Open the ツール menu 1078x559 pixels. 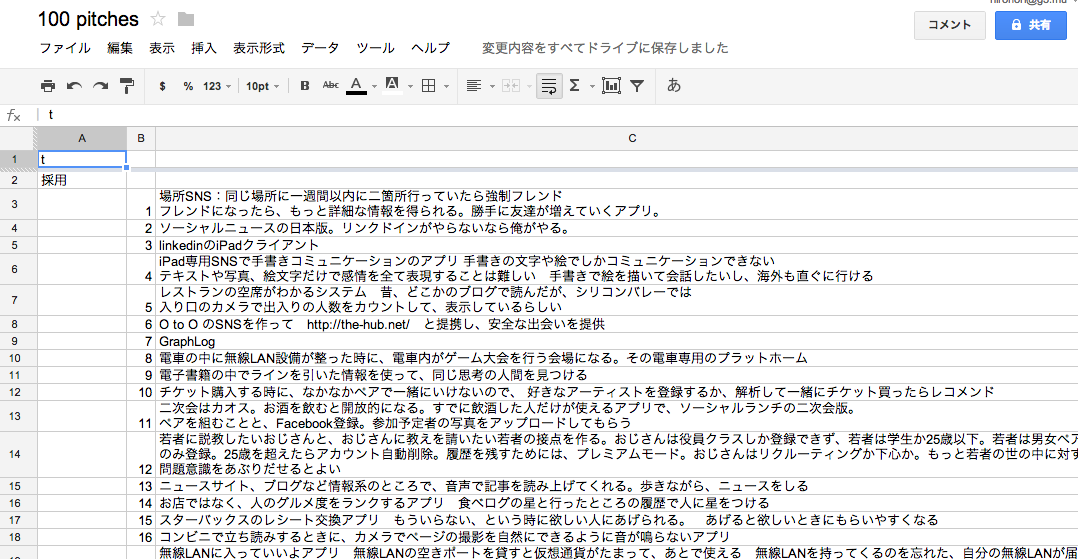point(375,48)
